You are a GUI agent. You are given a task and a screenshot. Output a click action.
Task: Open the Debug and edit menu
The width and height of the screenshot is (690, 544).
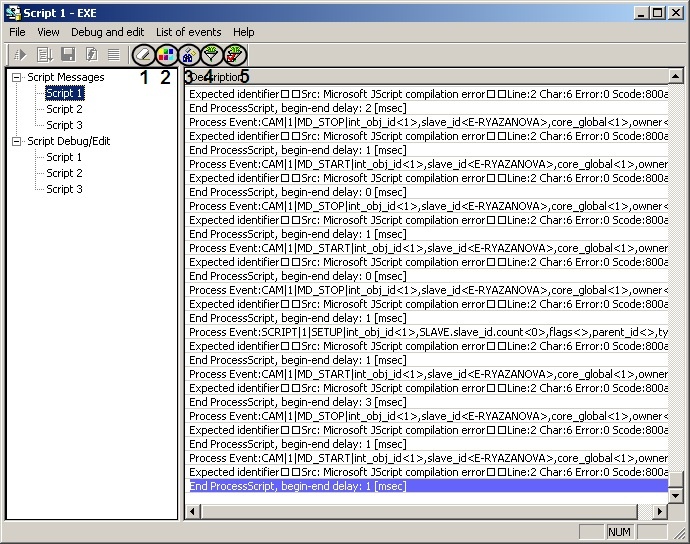tap(108, 32)
